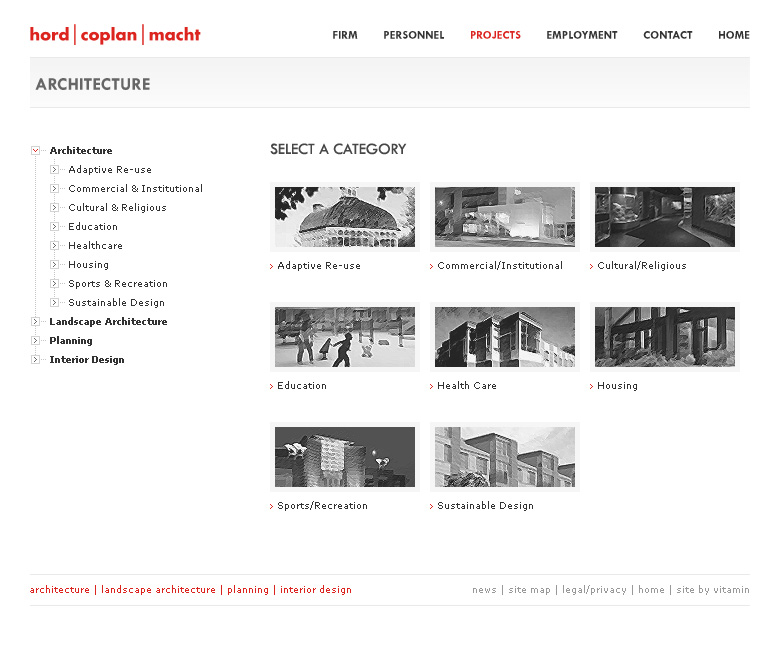The height and width of the screenshot is (650, 780).
Task: Click the arrow icon beside Healthcare in sidebar
Action: [55, 246]
